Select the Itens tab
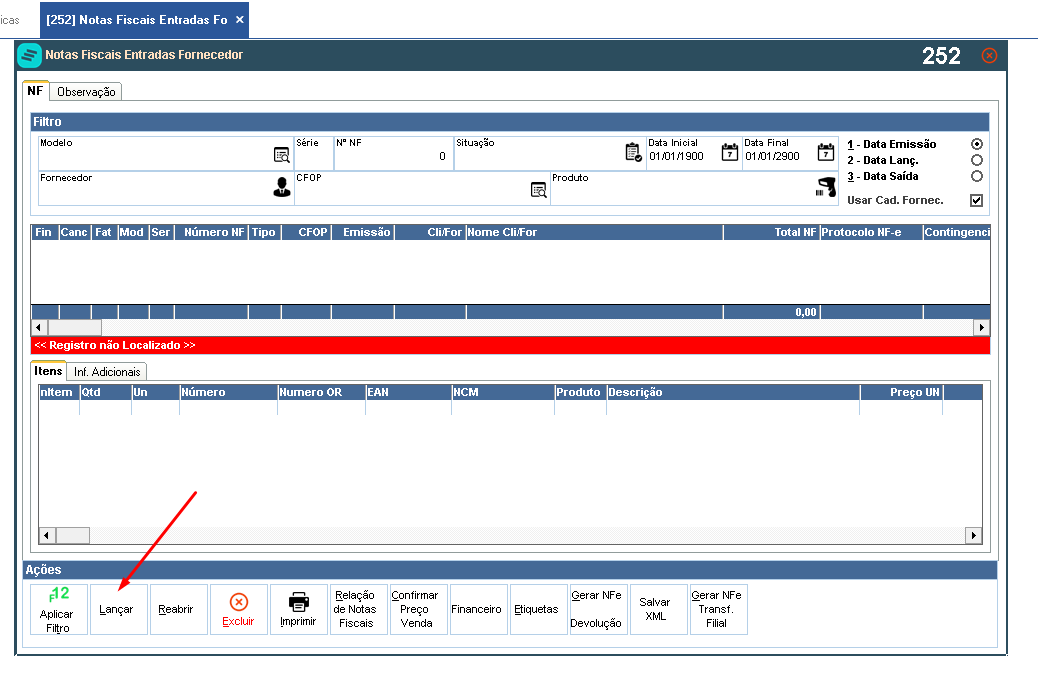 click(48, 371)
